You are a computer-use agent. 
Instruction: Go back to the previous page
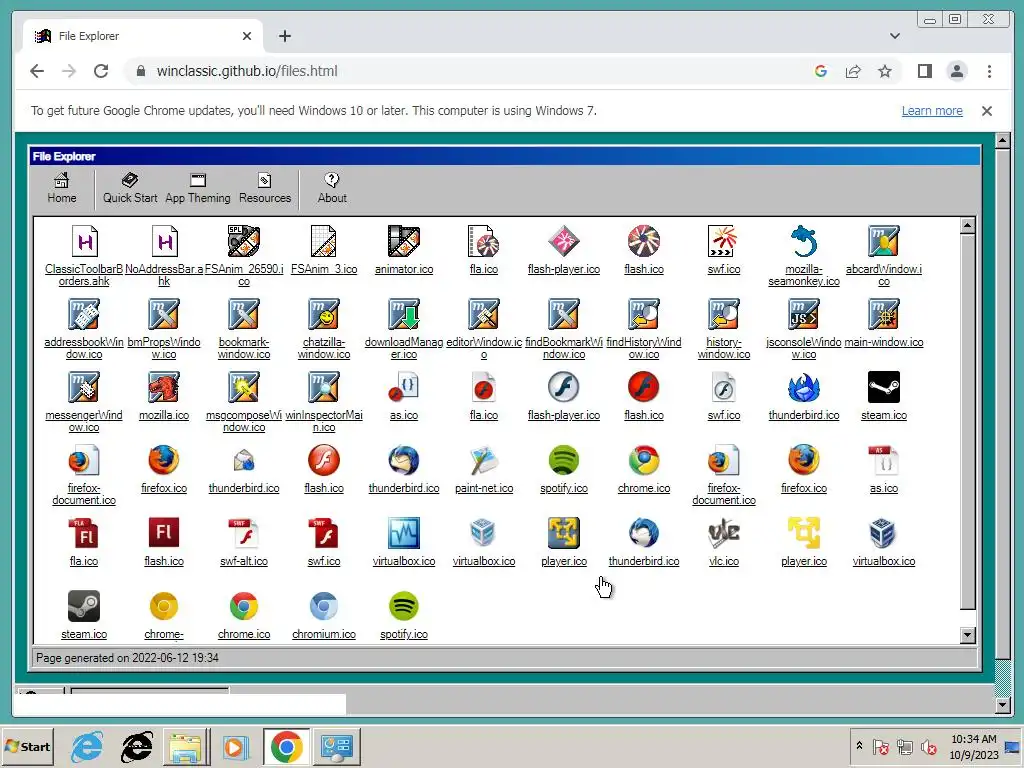coord(37,71)
